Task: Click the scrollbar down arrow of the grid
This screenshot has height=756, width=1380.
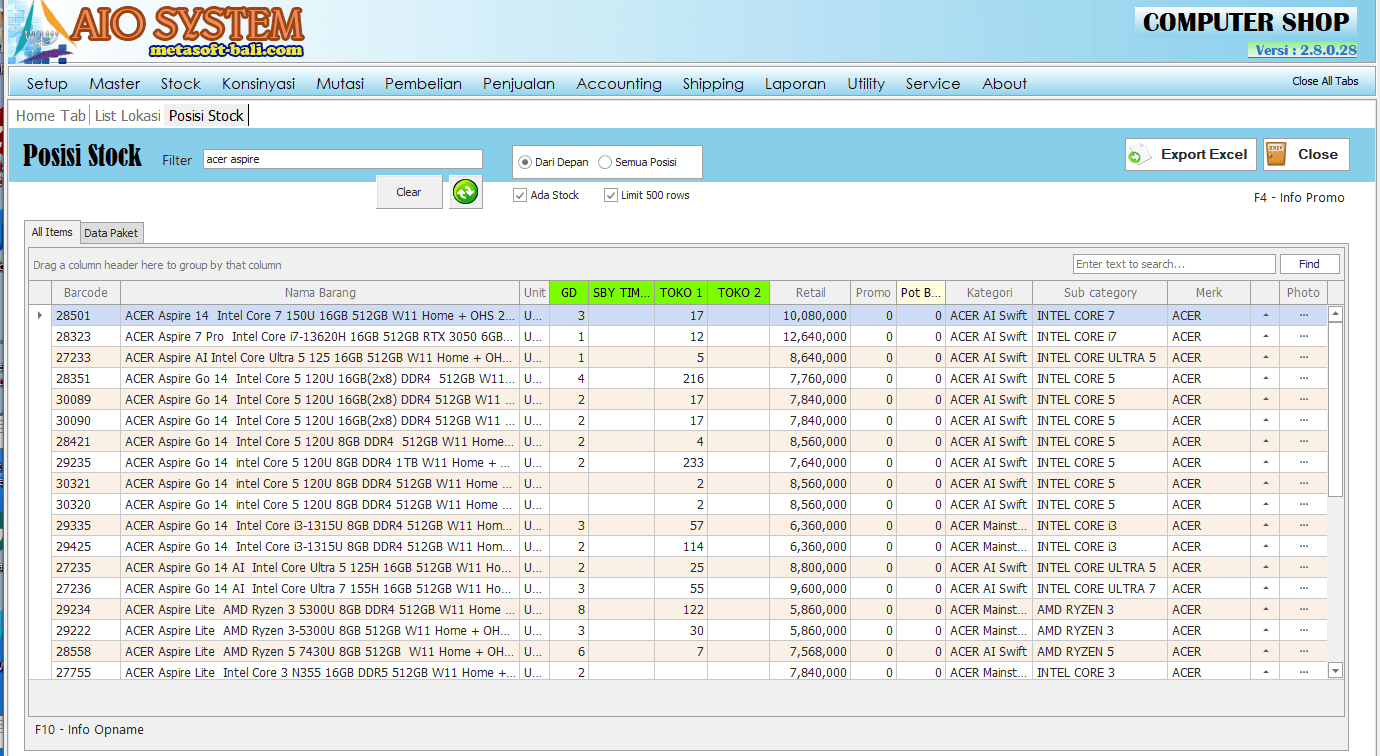Action: [x=1335, y=670]
